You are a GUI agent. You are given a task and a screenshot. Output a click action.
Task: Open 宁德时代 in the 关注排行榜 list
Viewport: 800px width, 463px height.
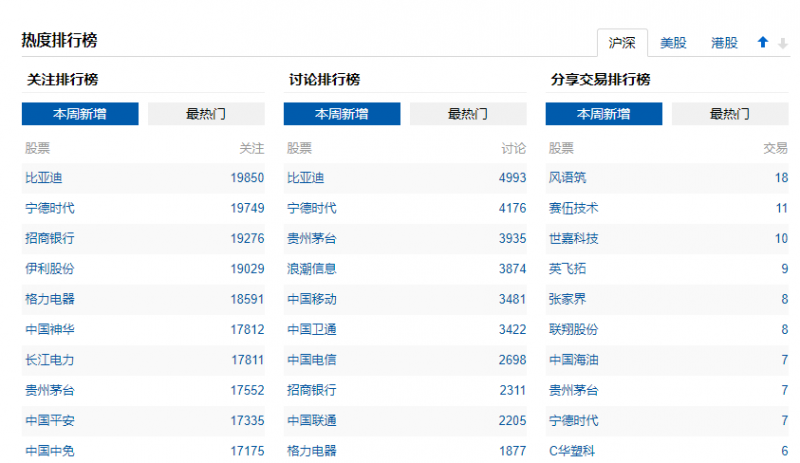[50, 208]
